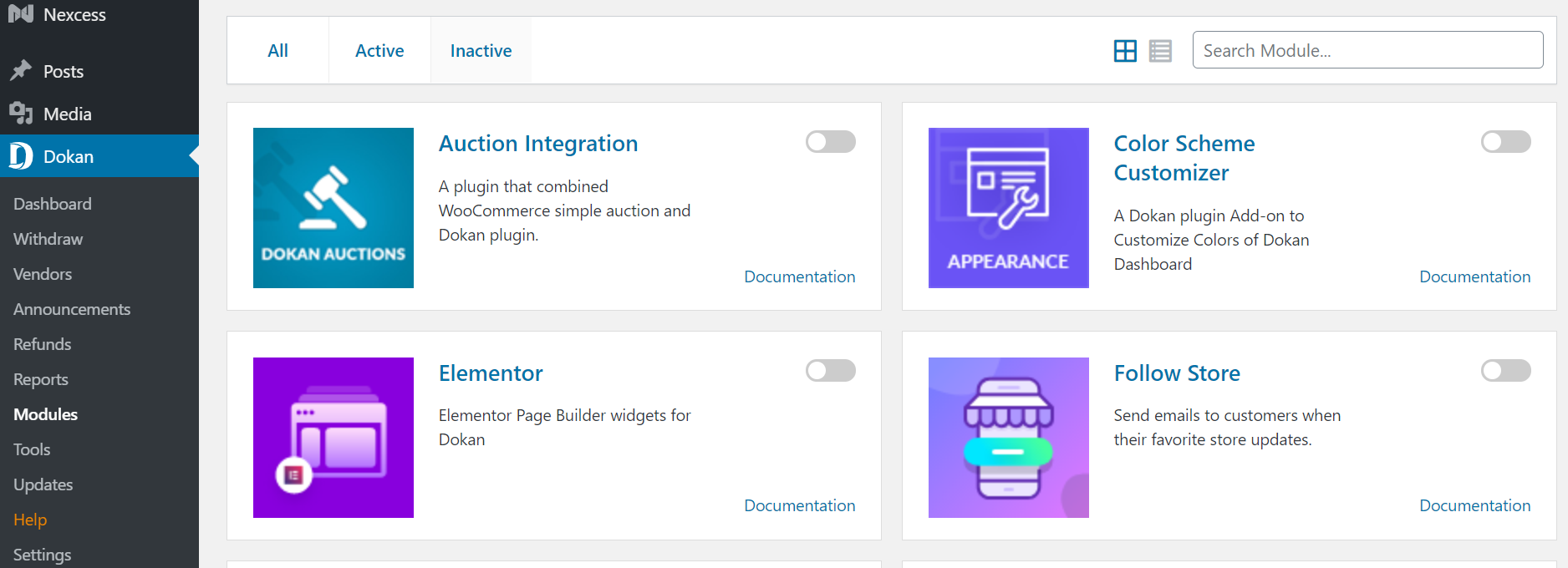Click the Elementor module image
1568x568 pixels.
pyautogui.click(x=333, y=438)
